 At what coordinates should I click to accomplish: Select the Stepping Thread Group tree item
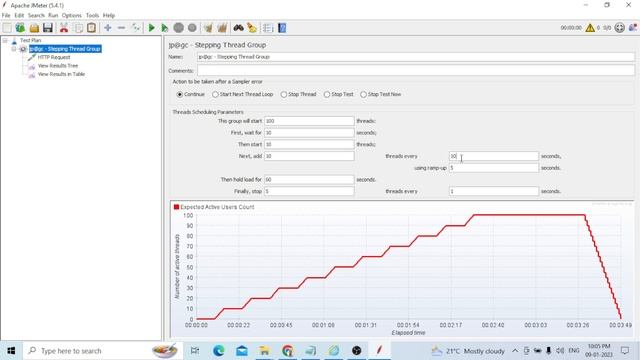pos(65,49)
